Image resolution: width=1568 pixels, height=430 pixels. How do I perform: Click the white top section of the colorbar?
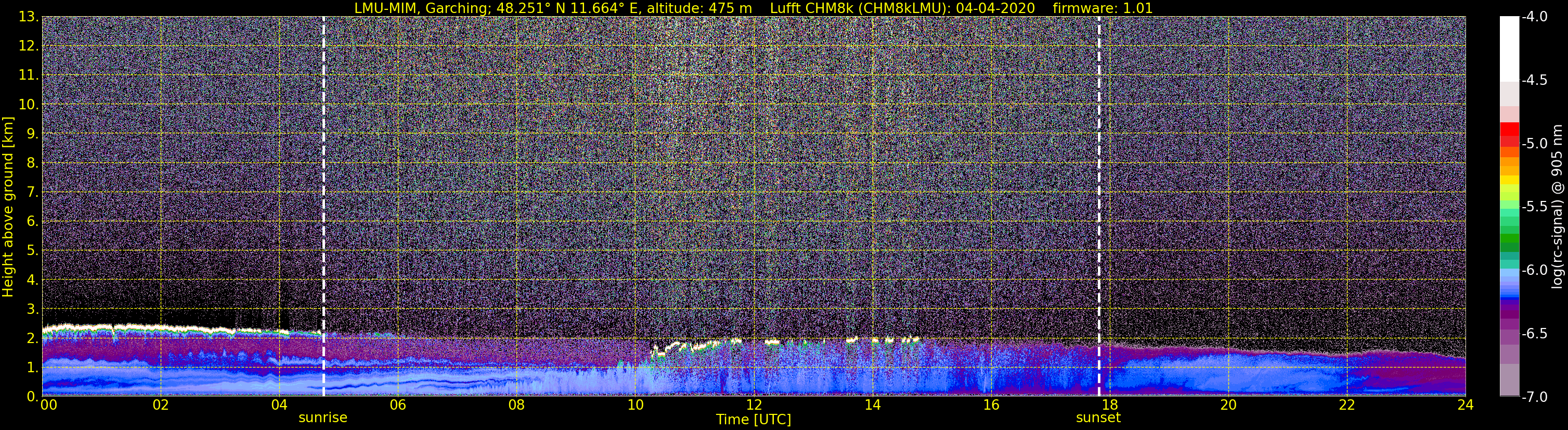click(1509, 49)
